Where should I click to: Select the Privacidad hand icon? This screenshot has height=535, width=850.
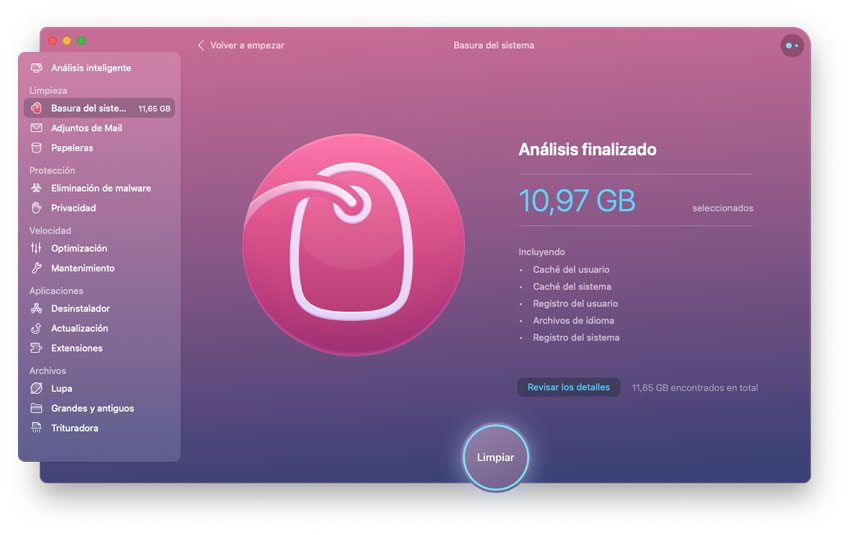coord(37,208)
